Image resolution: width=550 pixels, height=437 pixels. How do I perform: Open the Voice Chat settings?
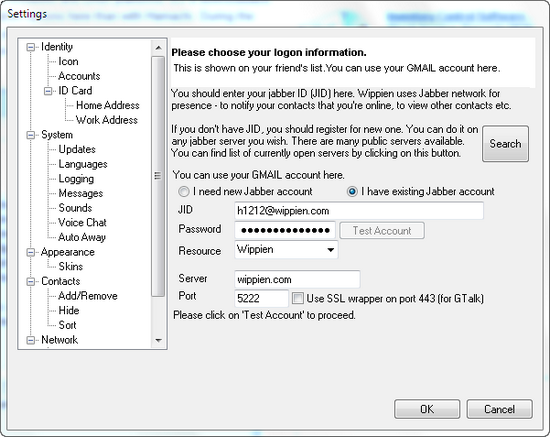[82, 223]
